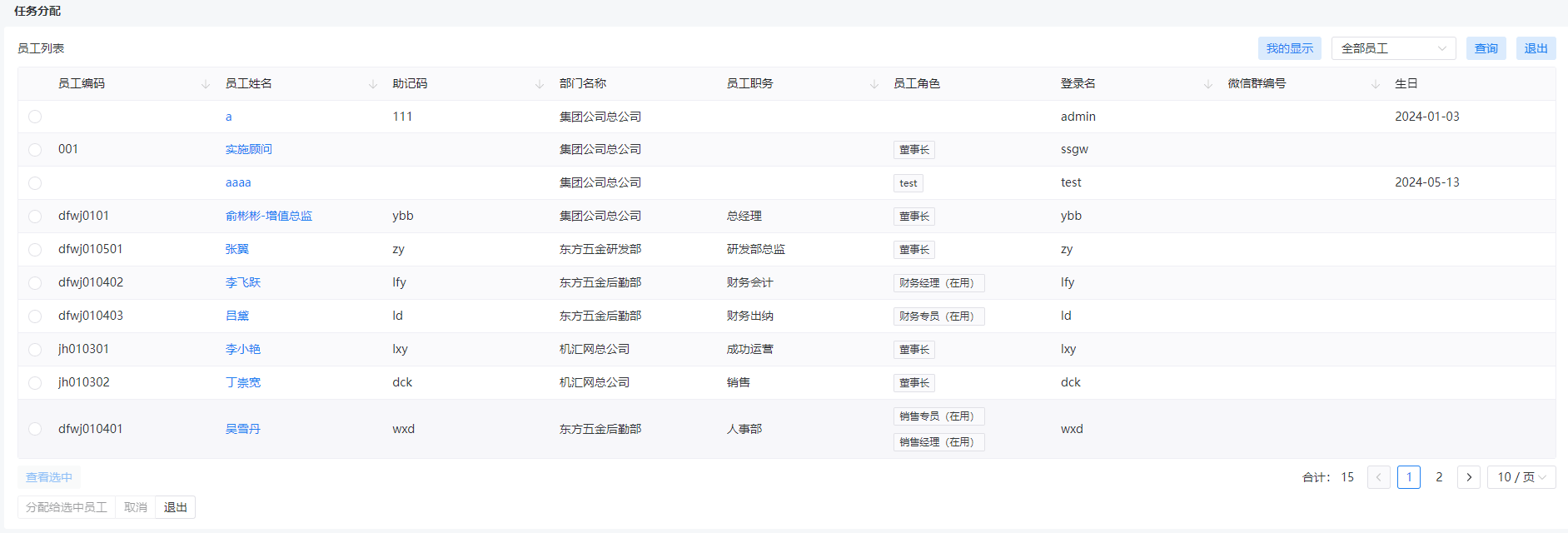
Task: Click the 研发部总监 position cell
Action: (756, 249)
